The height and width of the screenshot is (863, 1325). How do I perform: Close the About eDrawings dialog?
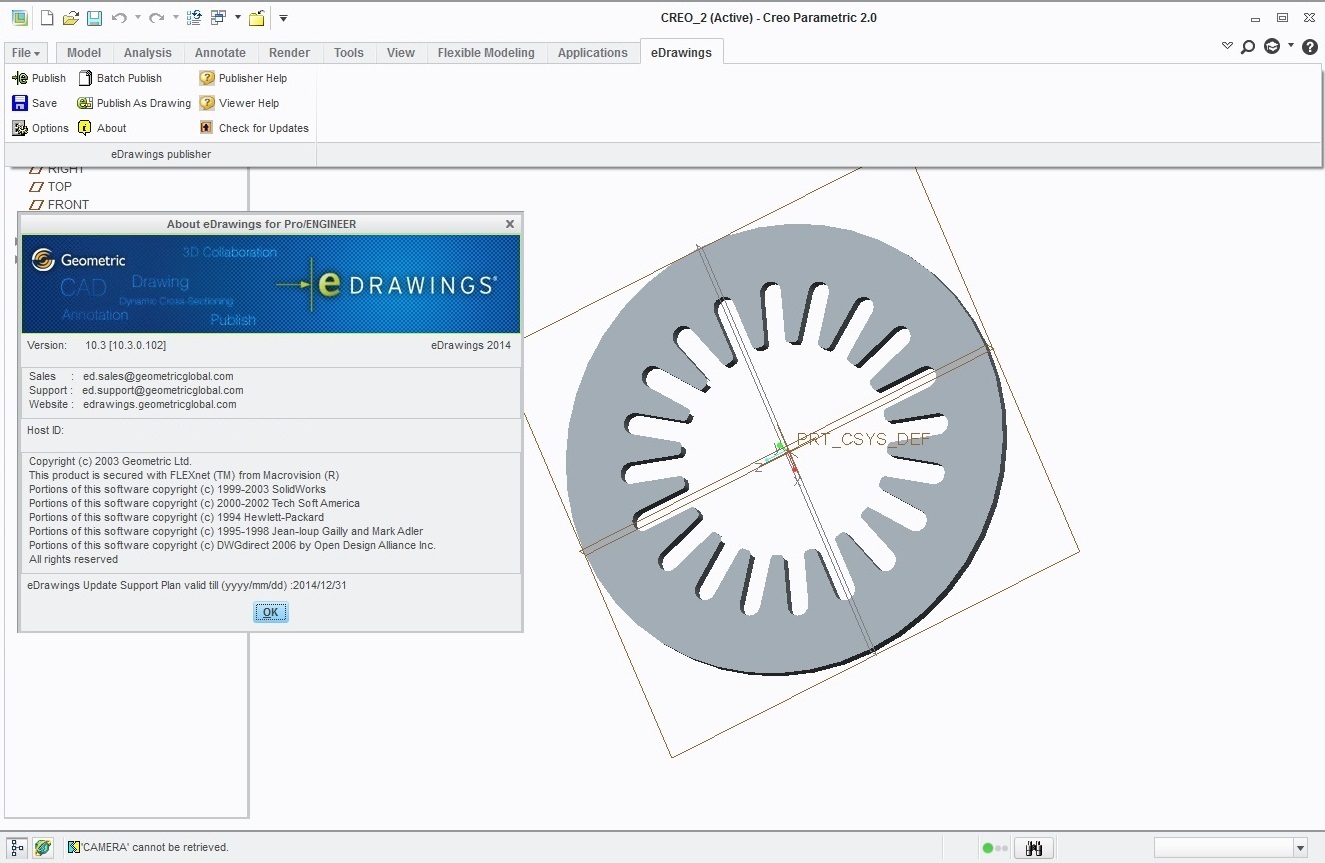[x=510, y=224]
